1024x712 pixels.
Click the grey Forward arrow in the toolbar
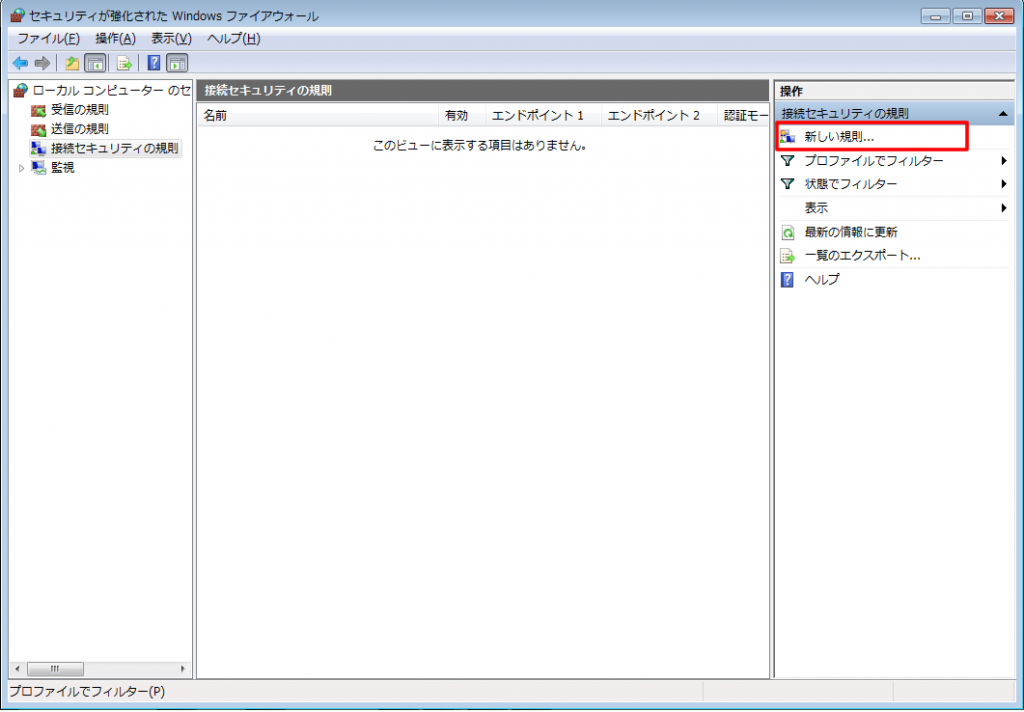click(x=42, y=63)
